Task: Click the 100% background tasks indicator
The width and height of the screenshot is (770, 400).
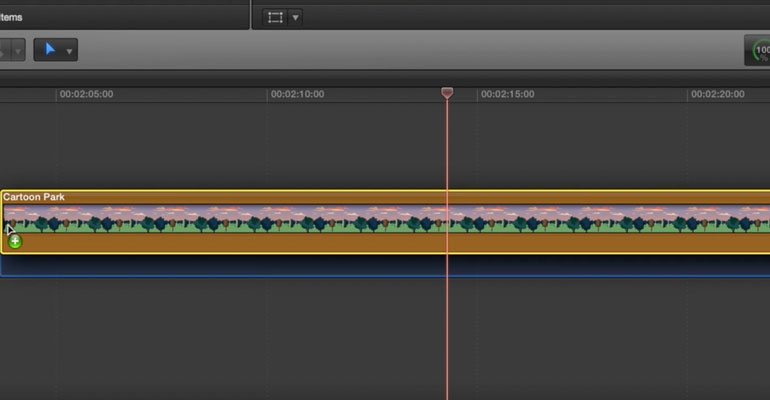Action: (x=759, y=51)
